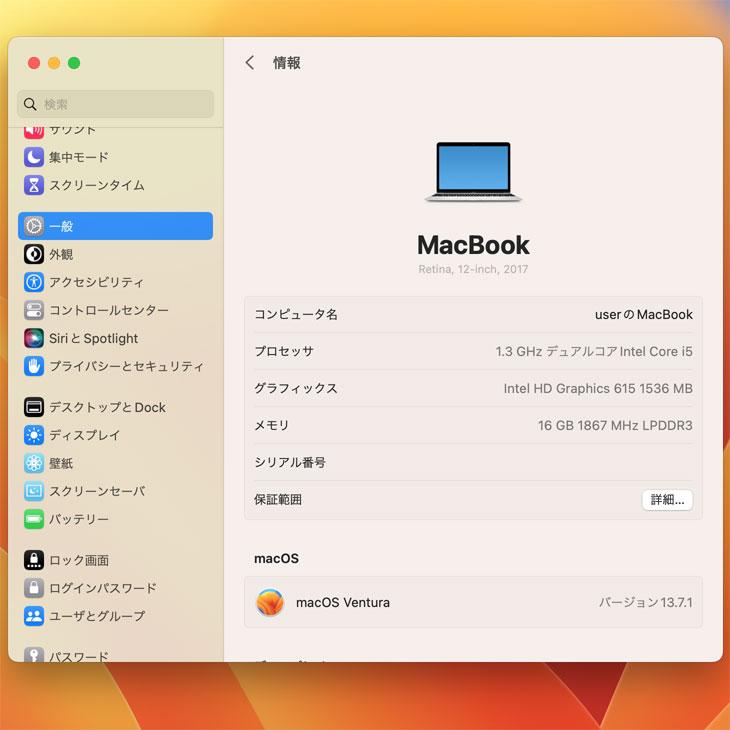Click the Display sun icon
The height and width of the screenshot is (730, 730).
(x=34, y=435)
